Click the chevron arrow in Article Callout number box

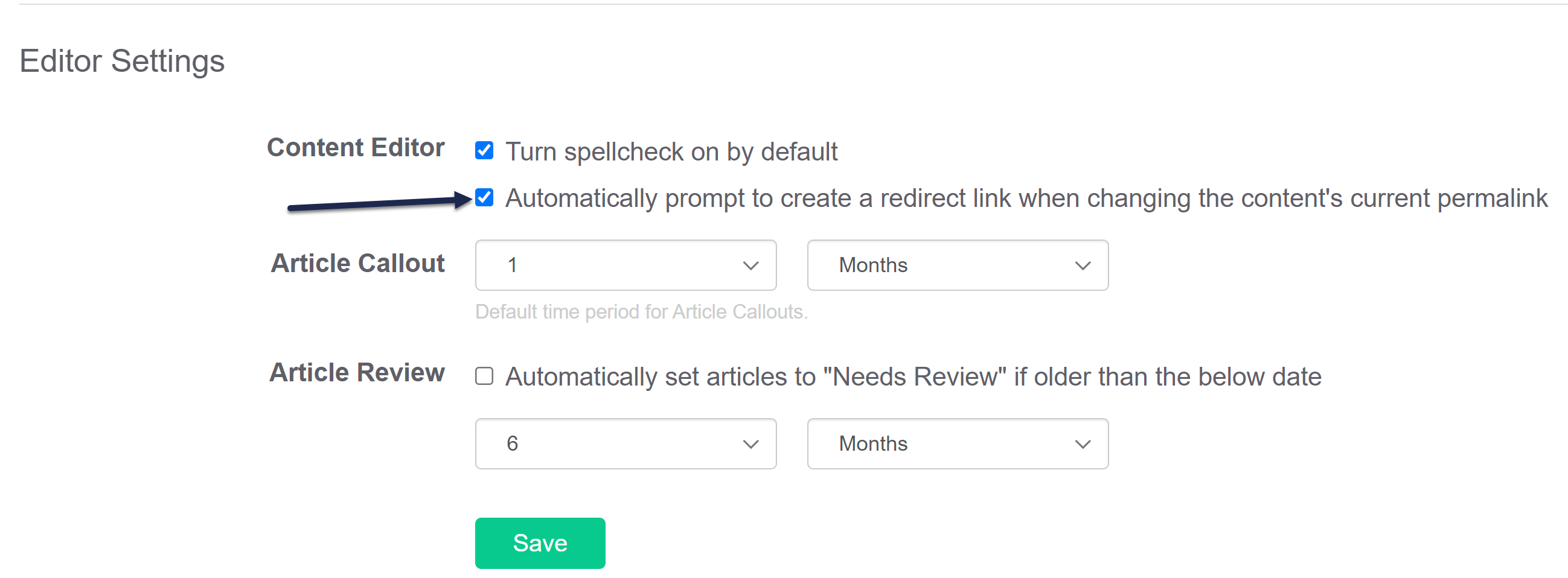point(750,266)
